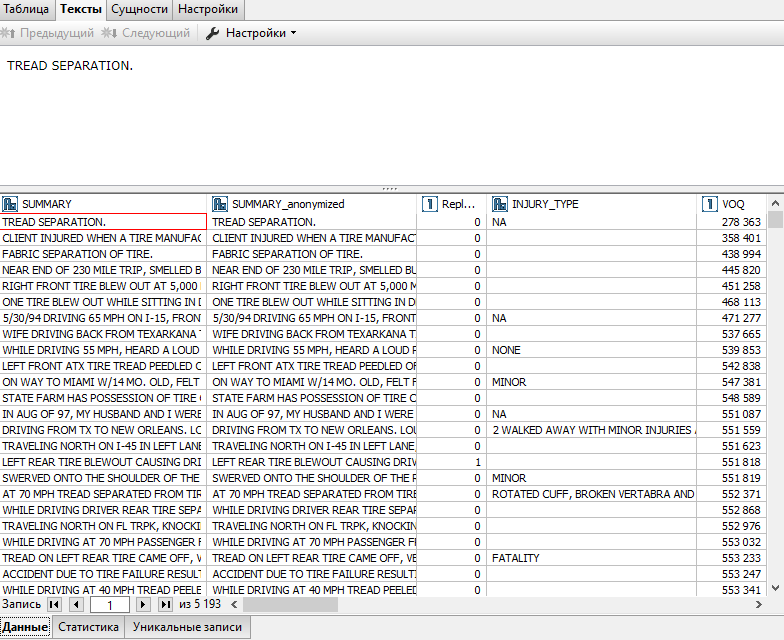Switch to the Таблица tab
This screenshot has height=640, width=784.
[x=26, y=9]
